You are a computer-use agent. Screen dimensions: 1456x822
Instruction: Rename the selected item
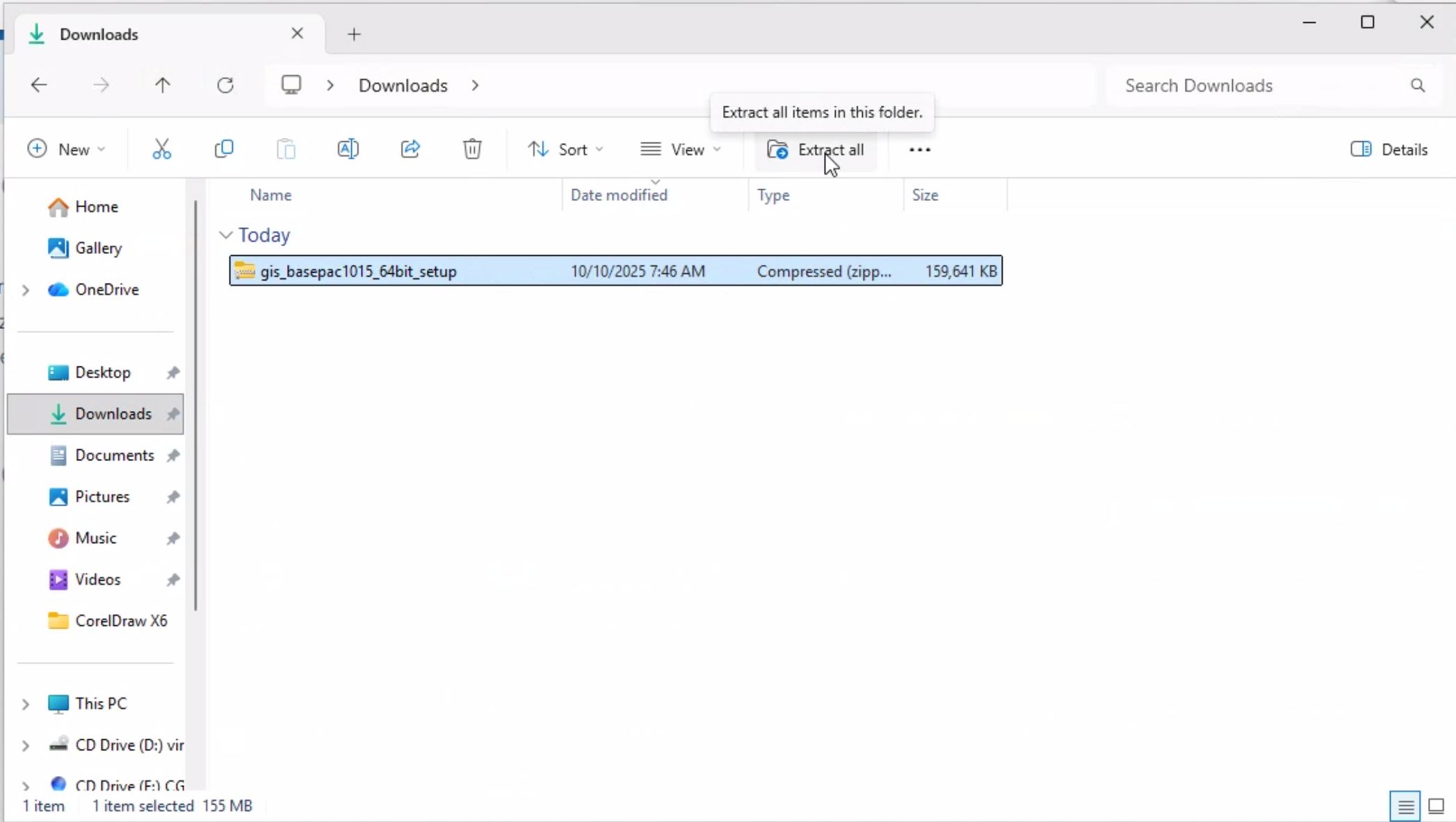(x=348, y=149)
